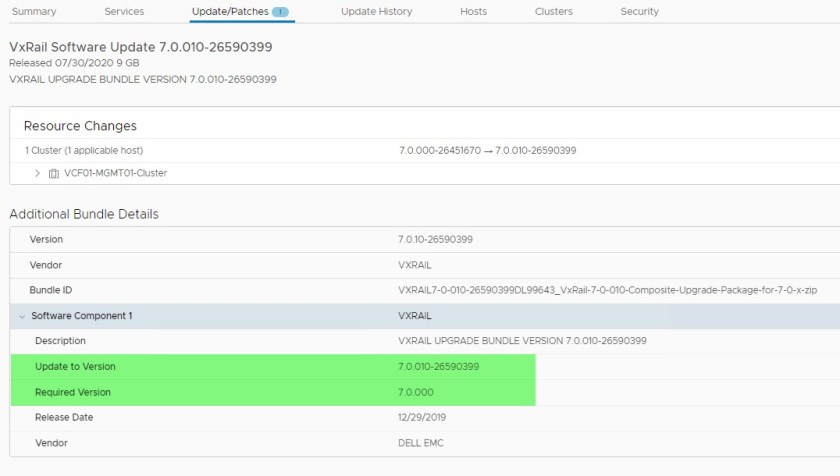Collapse the Software Component 1 section
Viewport: 840px width, 476px height.
pos(22,316)
